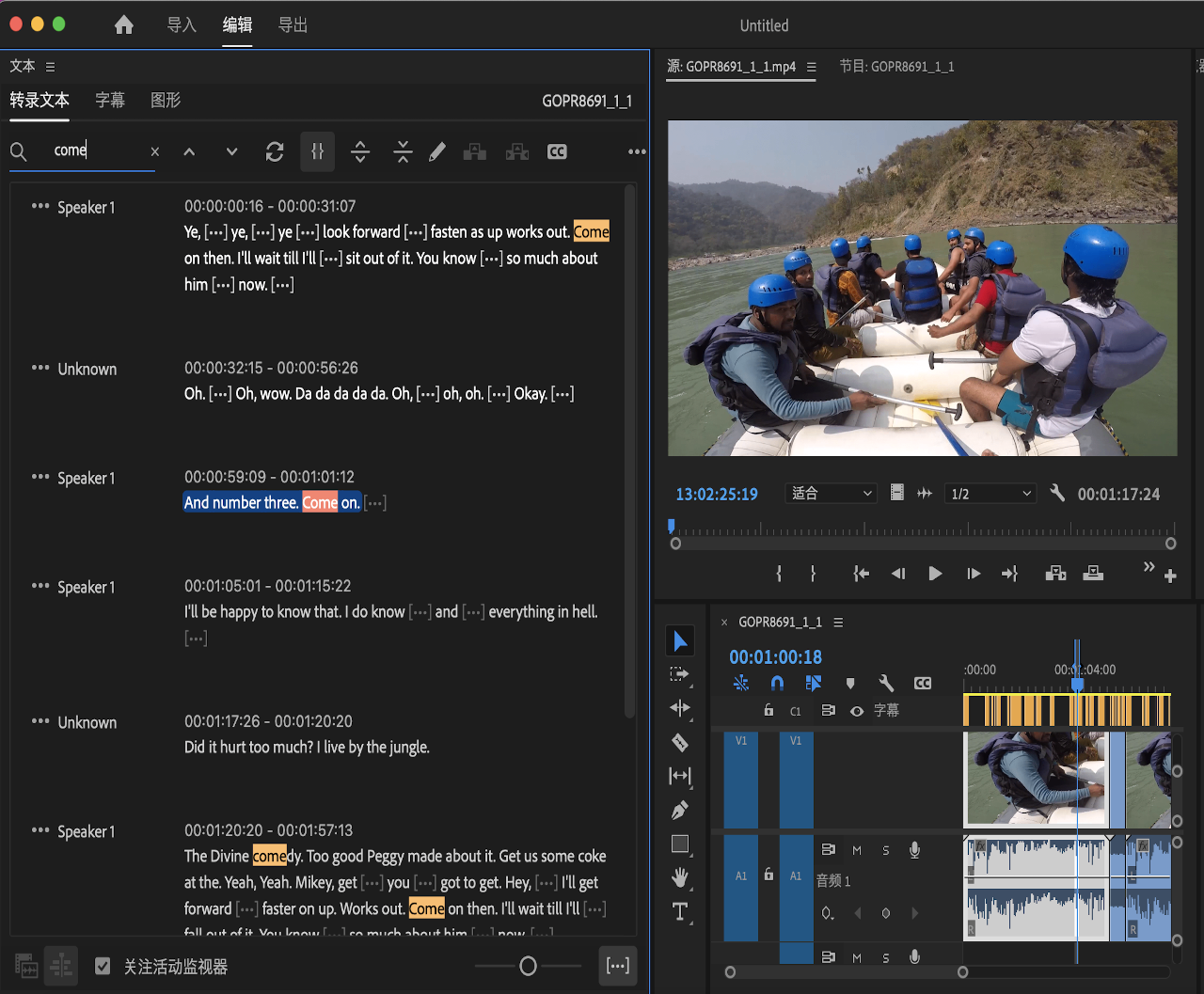Go to next search result arrow

[231, 151]
